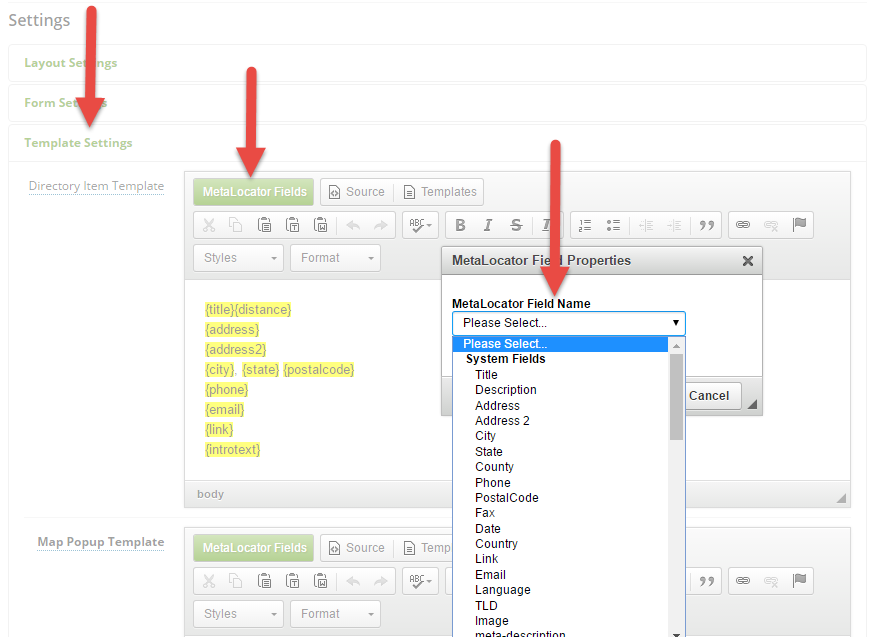Open Format dropdown in Directory Item Template editor

pyautogui.click(x=336, y=258)
